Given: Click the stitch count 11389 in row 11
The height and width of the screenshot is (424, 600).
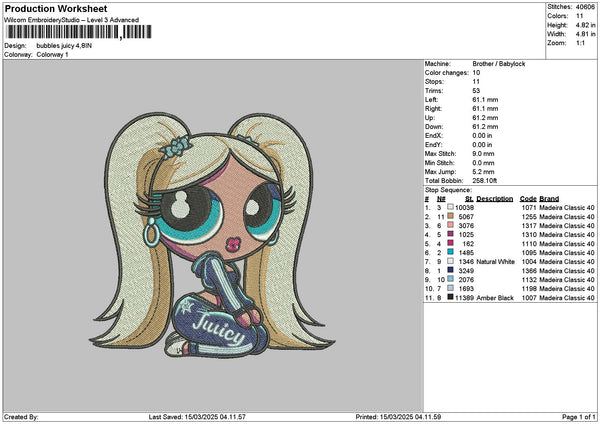Looking at the screenshot, I should [464, 298].
